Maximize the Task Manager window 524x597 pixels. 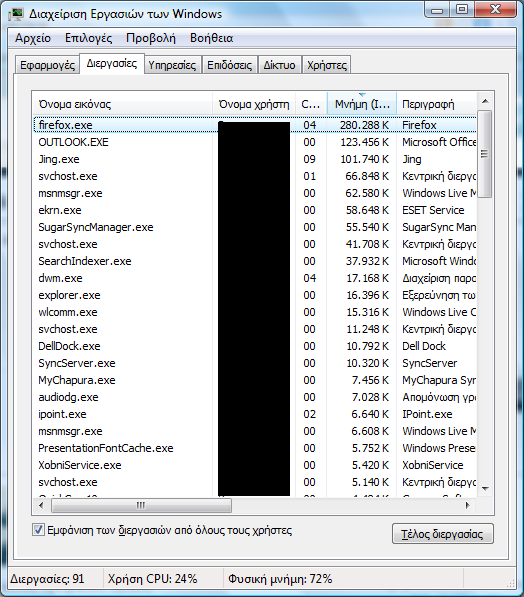(462, 10)
